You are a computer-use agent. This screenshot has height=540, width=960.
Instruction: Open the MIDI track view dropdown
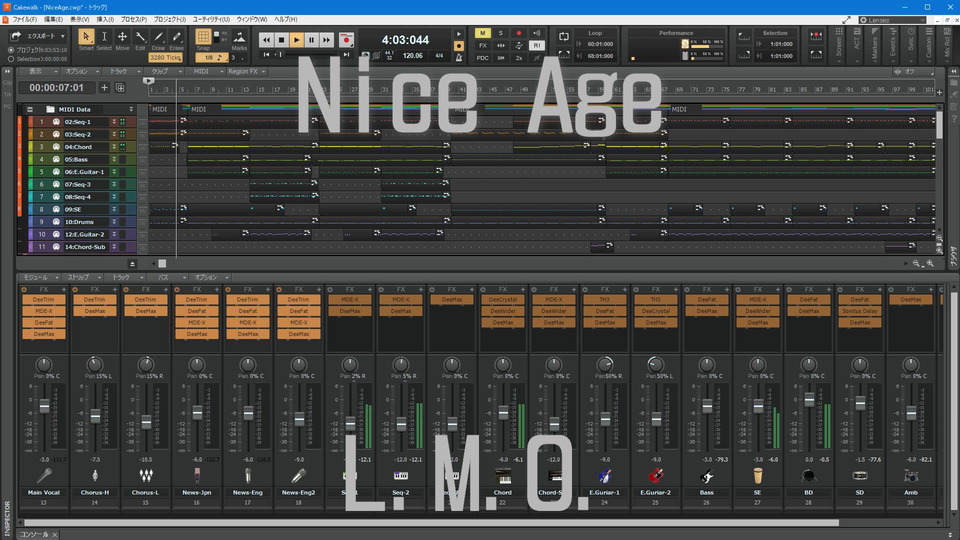(205, 71)
